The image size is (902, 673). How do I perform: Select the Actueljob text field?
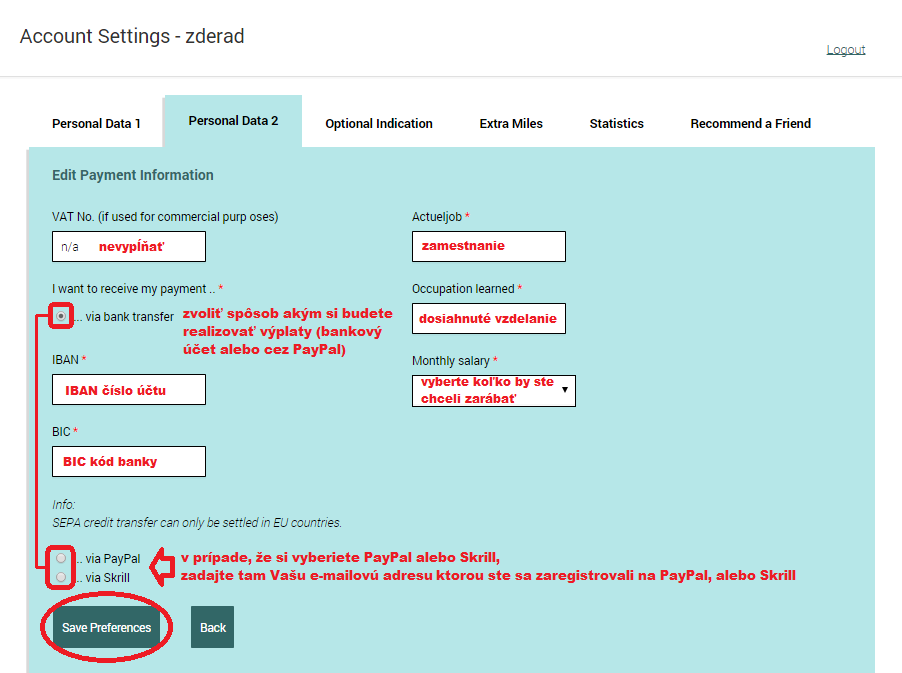point(488,246)
